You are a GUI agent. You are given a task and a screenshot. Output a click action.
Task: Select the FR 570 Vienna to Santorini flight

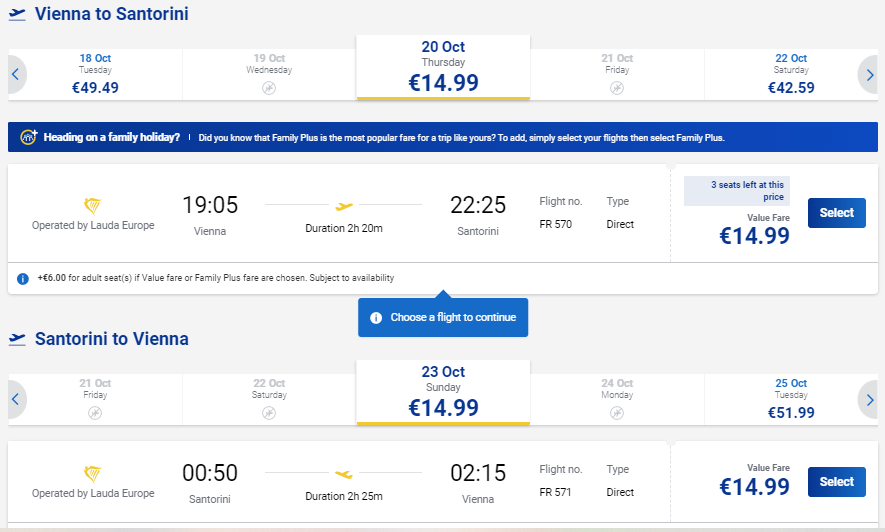[836, 213]
